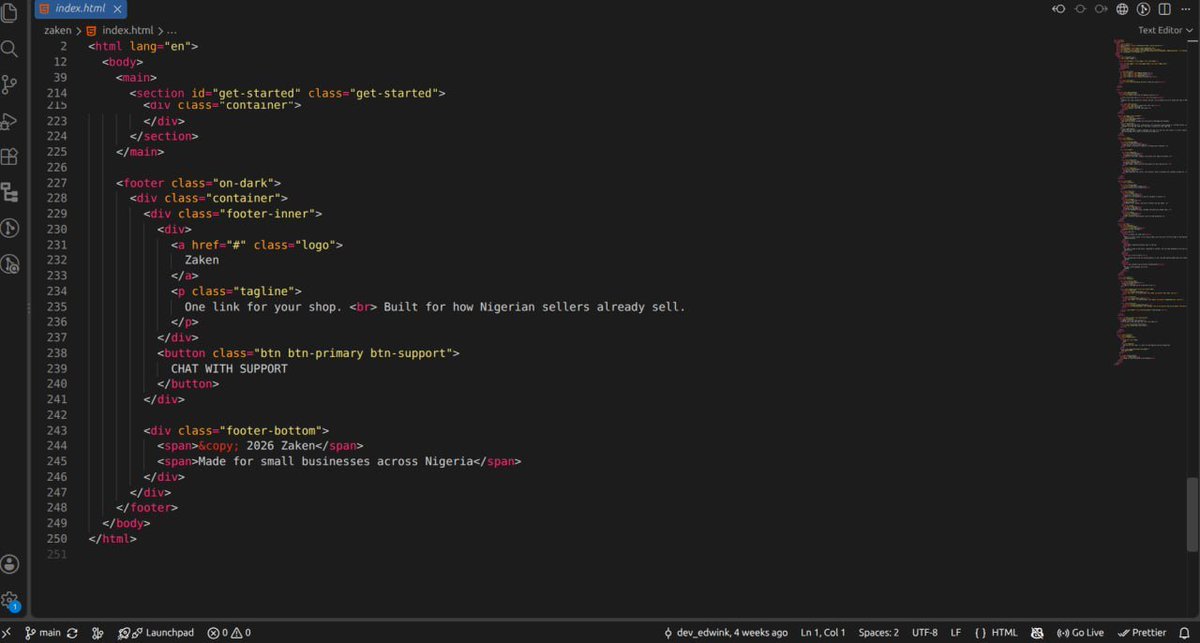
Task: Click the sticky section get-started line
Action: [x=287, y=93]
